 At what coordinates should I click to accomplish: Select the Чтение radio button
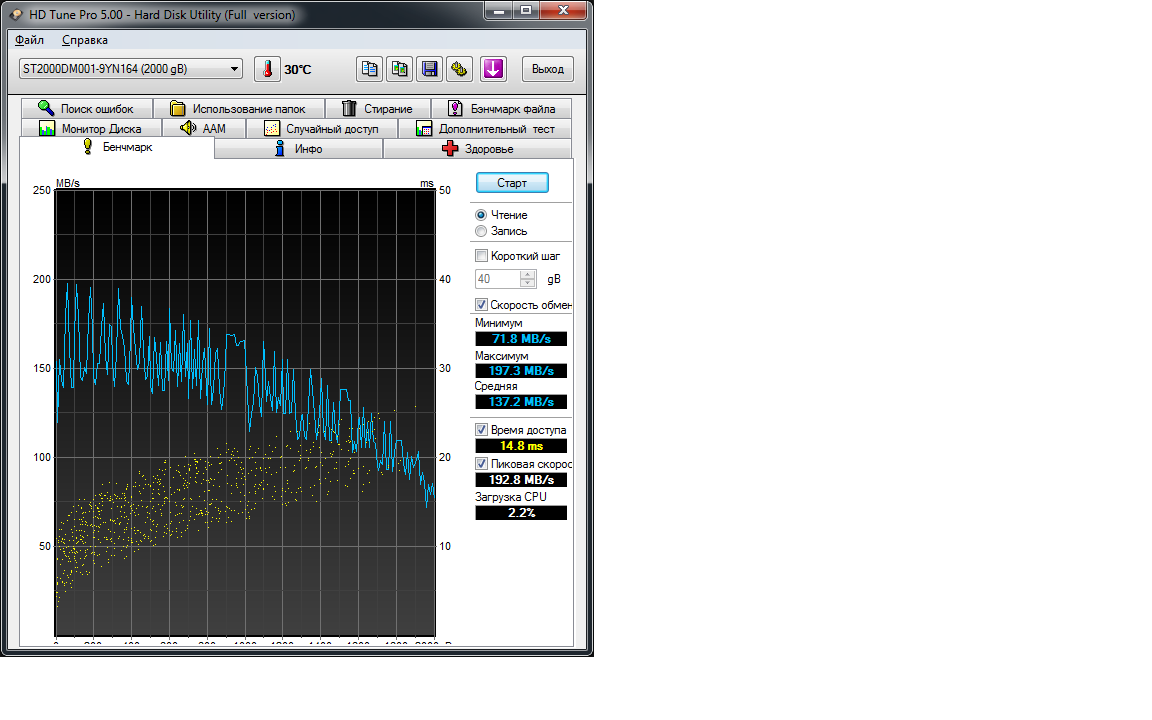(481, 215)
